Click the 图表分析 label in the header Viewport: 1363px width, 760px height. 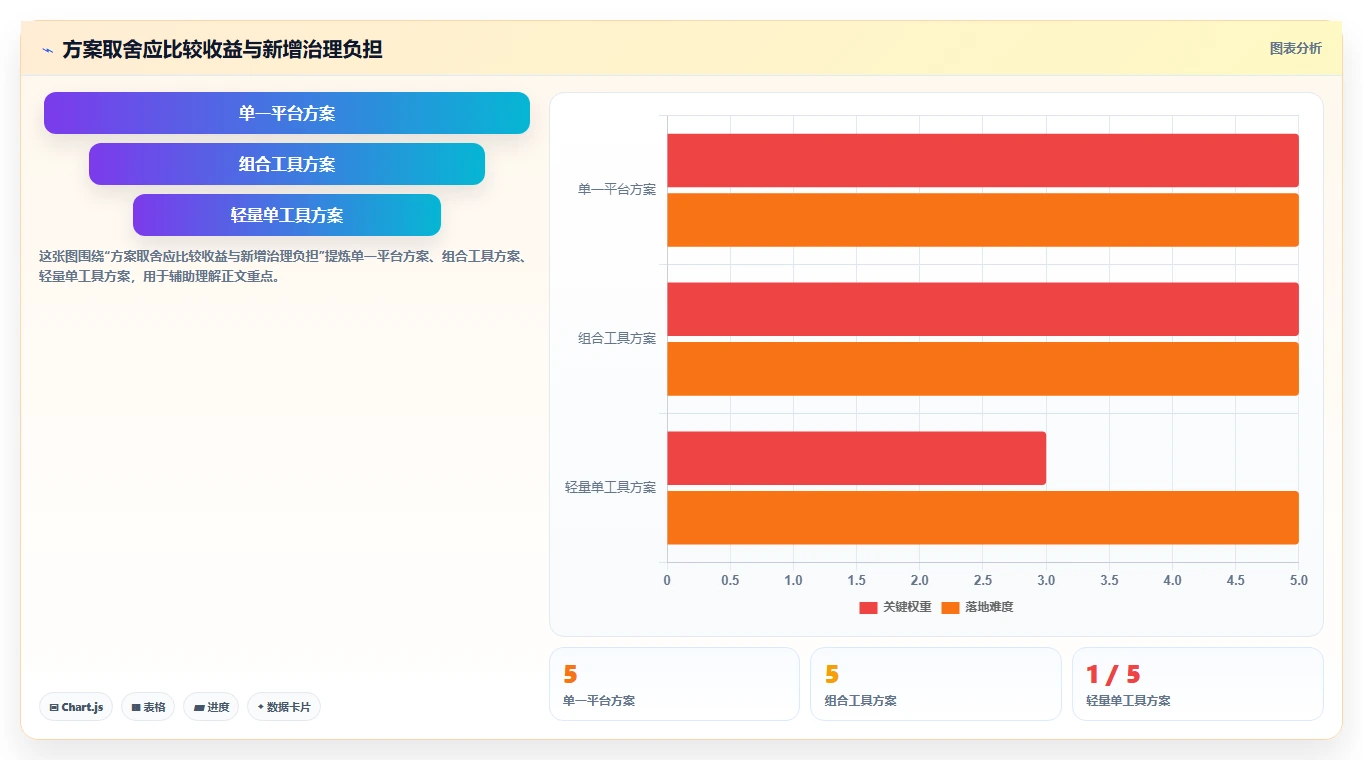pyautogui.click(x=1295, y=48)
